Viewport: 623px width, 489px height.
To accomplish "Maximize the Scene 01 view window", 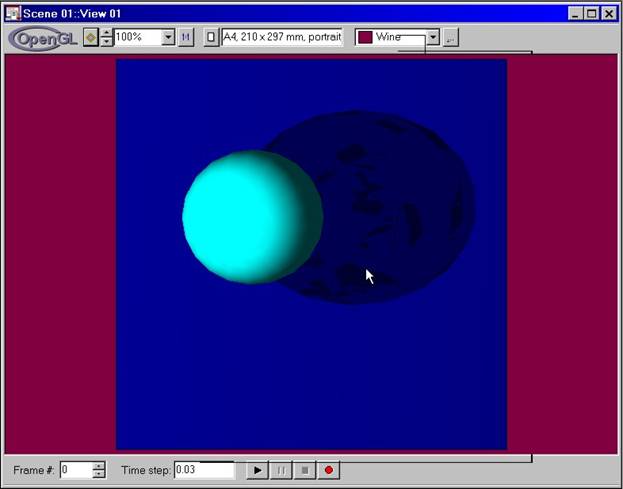I will click(591, 13).
